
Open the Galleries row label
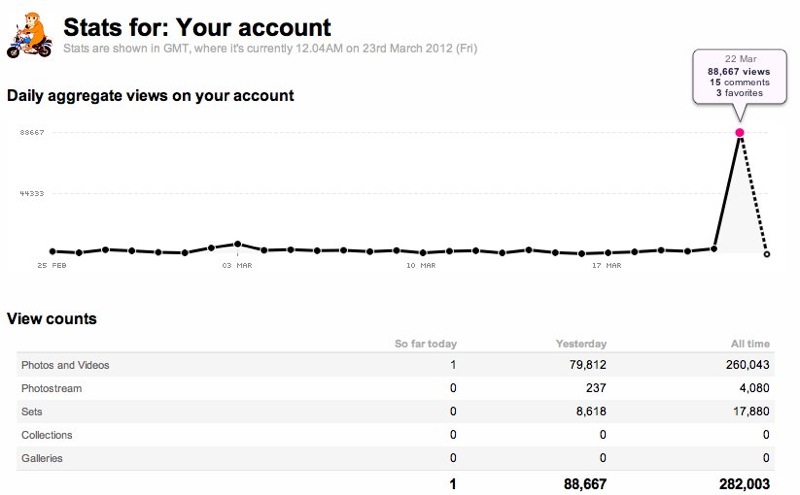pyautogui.click(x=43, y=458)
